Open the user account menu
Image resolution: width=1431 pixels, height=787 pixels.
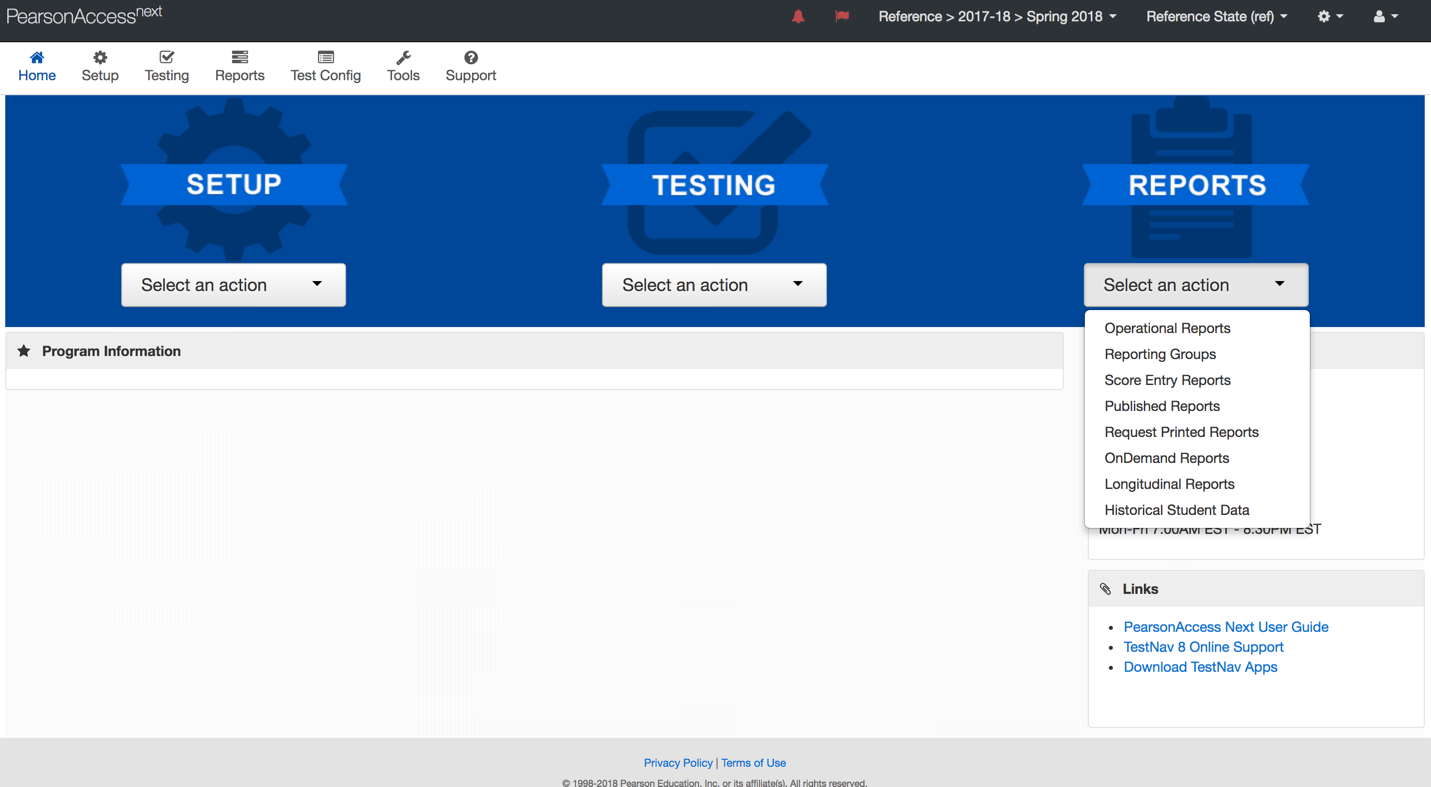1385,17
